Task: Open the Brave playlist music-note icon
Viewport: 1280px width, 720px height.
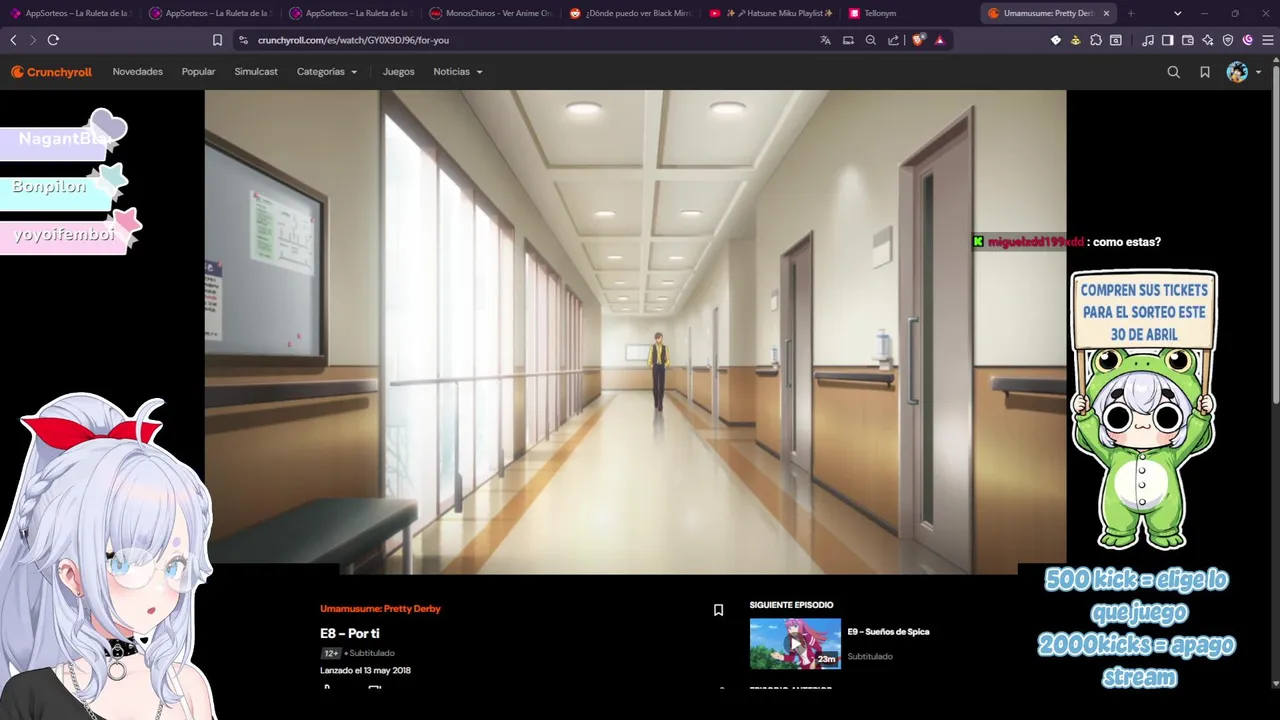Action: click(x=1147, y=40)
